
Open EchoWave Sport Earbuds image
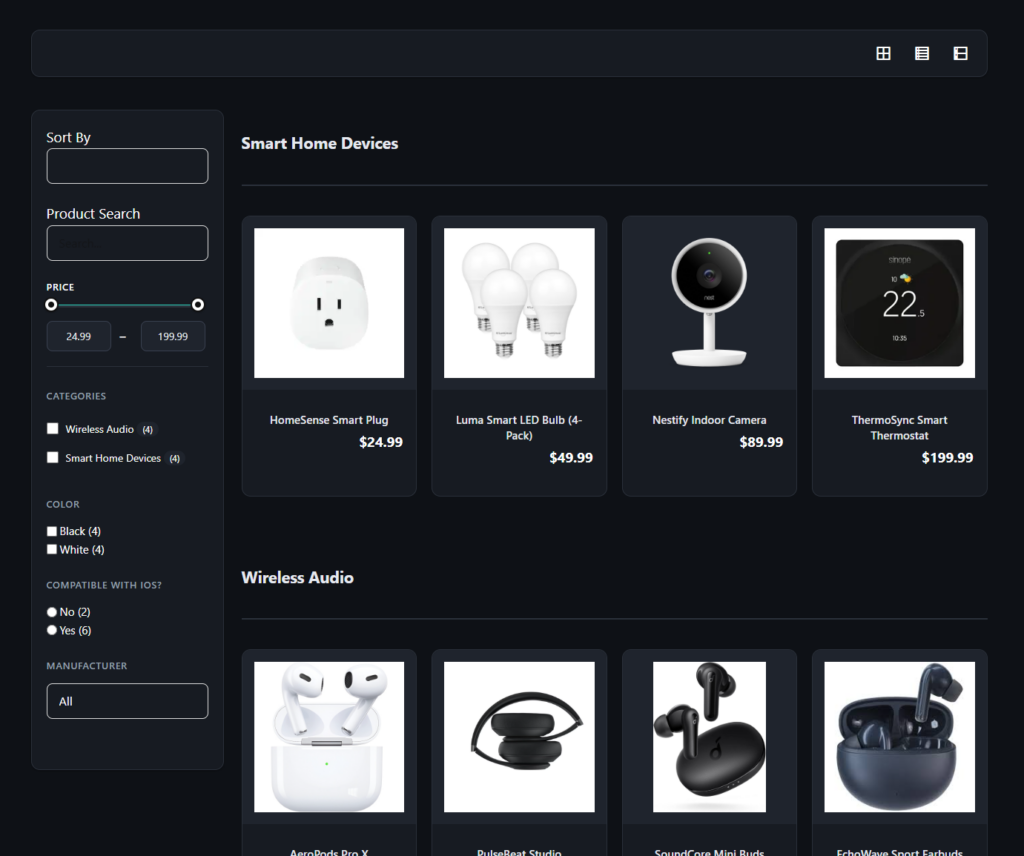pyautogui.click(x=899, y=737)
